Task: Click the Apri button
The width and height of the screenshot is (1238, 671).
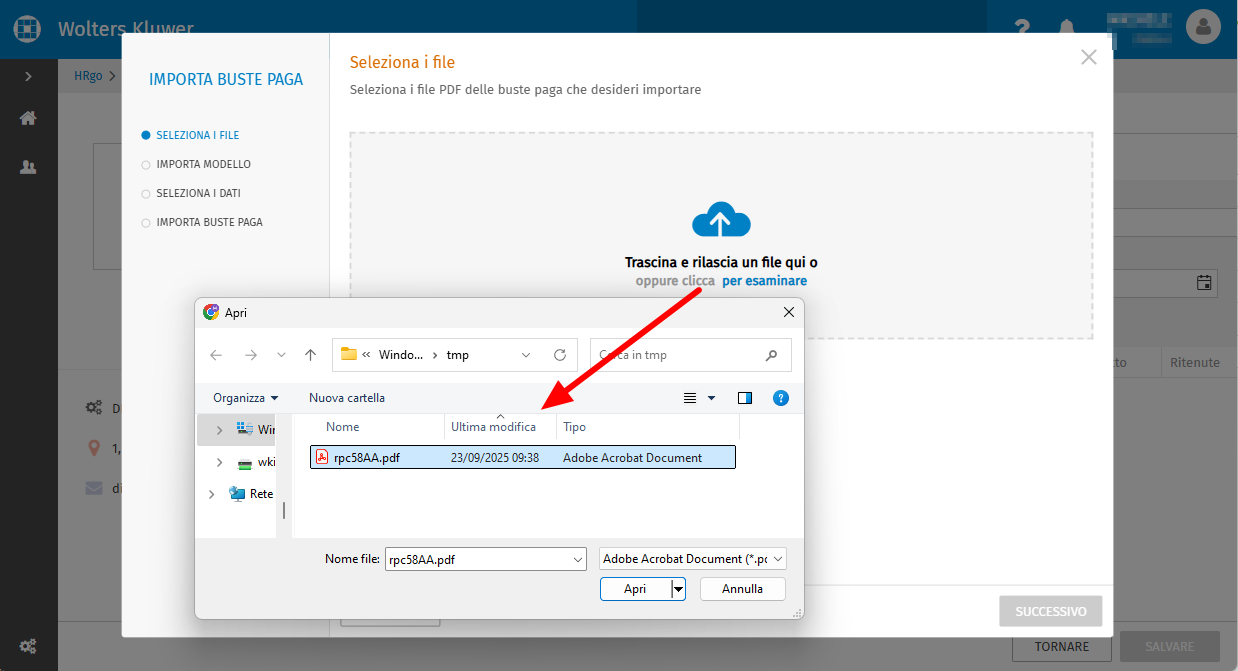Action: 636,589
